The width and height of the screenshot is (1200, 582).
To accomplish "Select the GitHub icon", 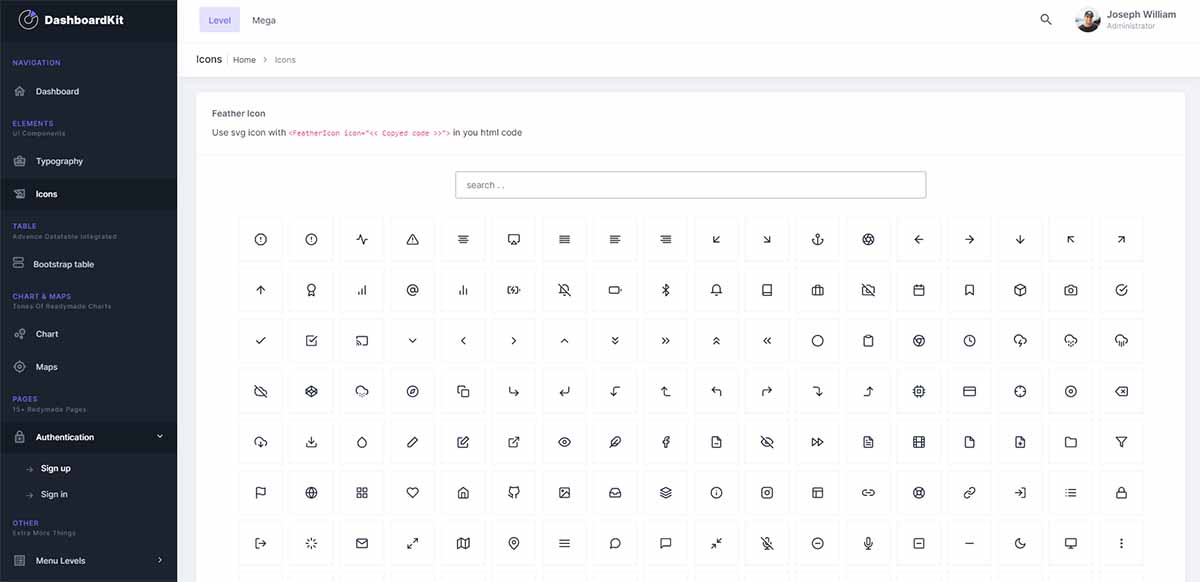I will pos(514,492).
